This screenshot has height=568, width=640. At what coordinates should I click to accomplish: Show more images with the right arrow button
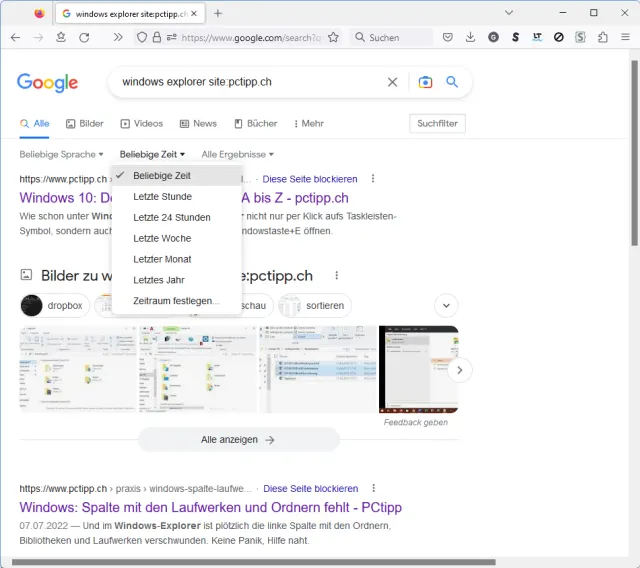point(460,370)
